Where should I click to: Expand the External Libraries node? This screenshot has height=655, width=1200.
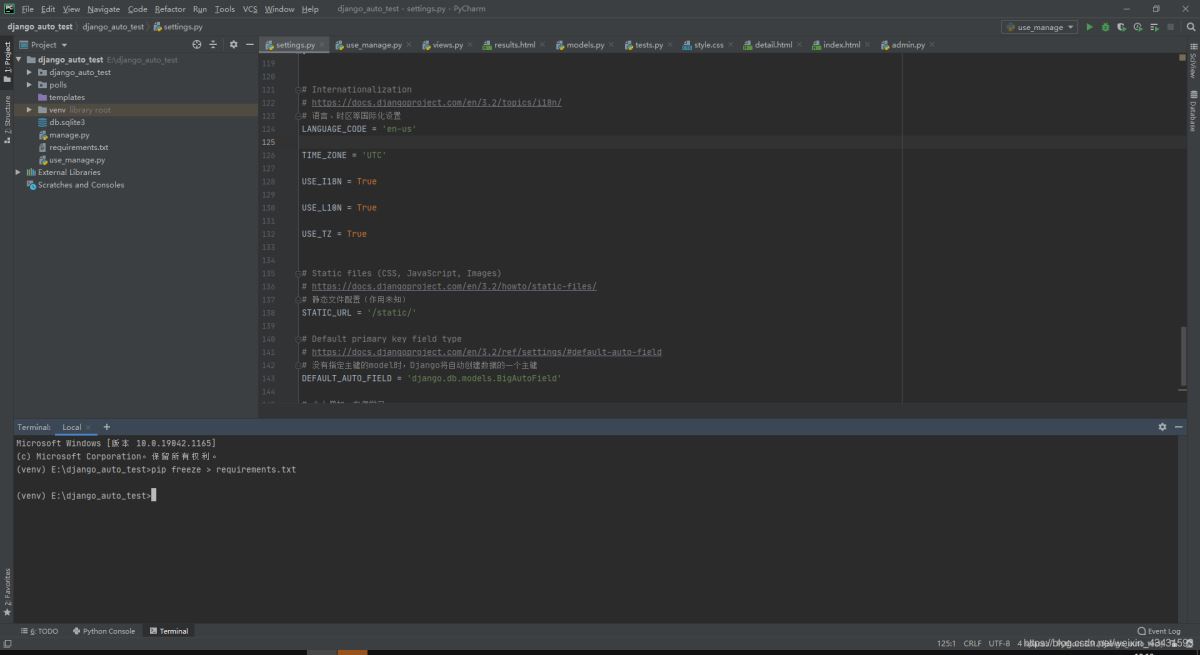(18, 172)
